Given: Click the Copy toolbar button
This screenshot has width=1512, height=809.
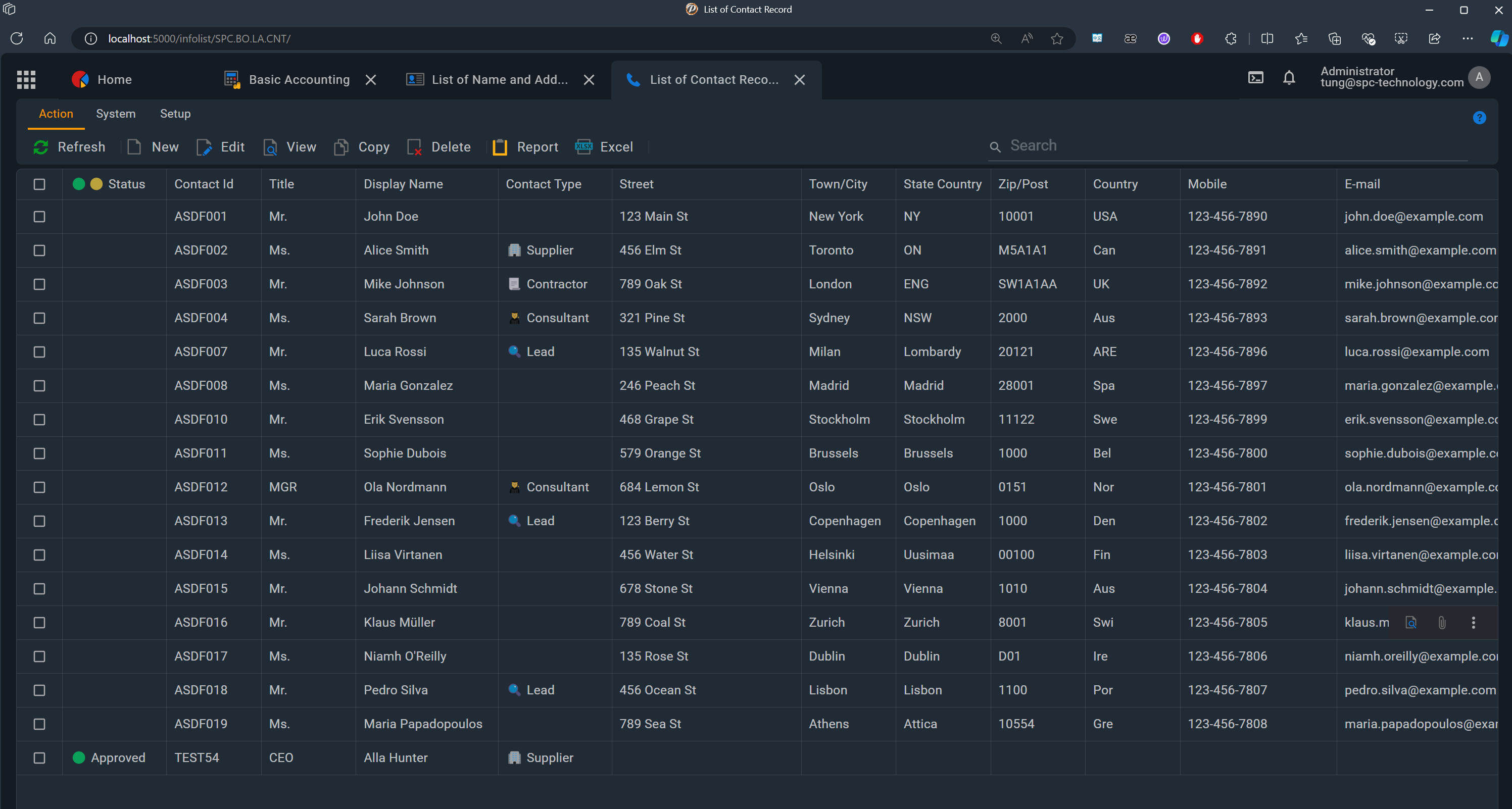Looking at the screenshot, I should [362, 147].
